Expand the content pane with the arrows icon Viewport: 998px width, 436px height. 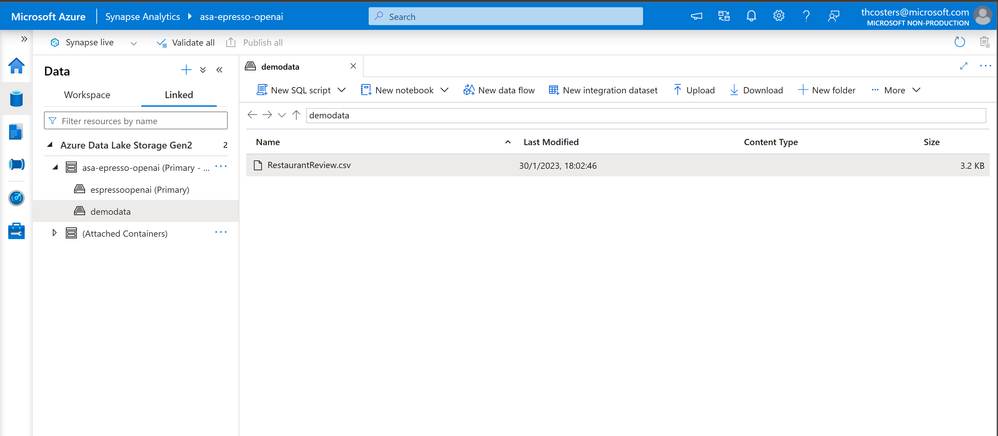[964, 66]
